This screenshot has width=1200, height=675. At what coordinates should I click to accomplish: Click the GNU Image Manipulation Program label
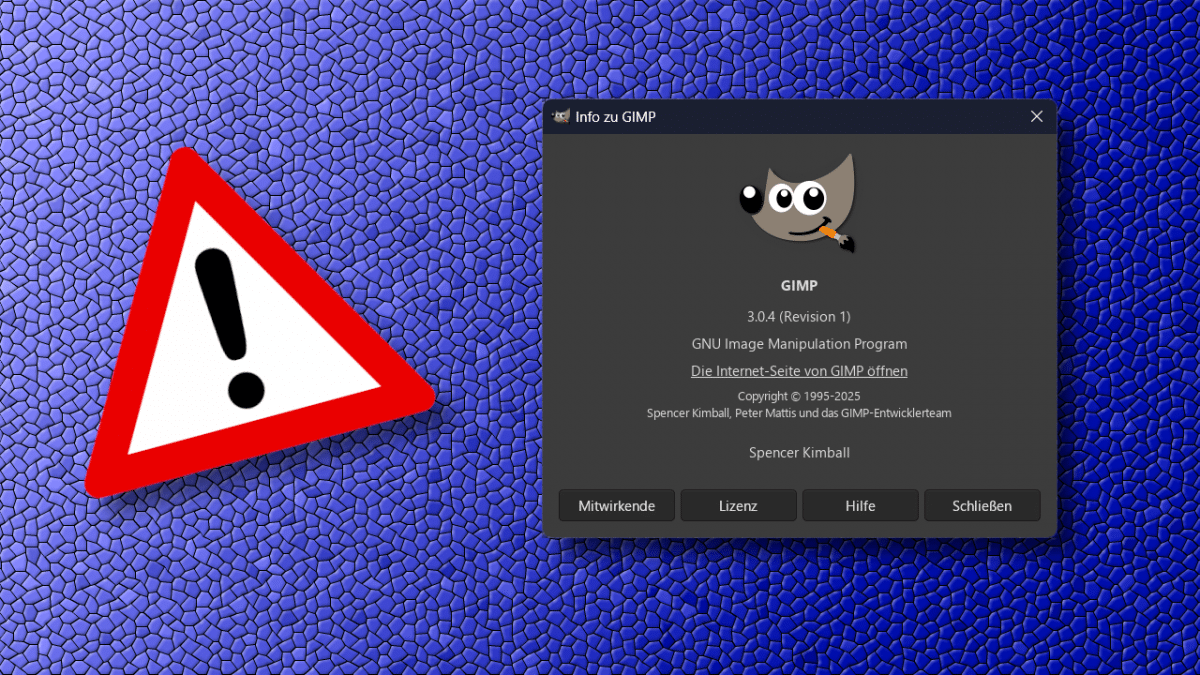[799, 344]
